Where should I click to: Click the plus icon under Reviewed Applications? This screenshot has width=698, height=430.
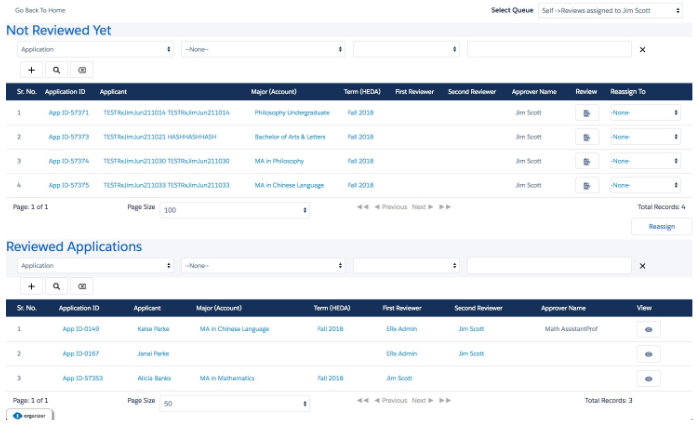click(x=31, y=286)
